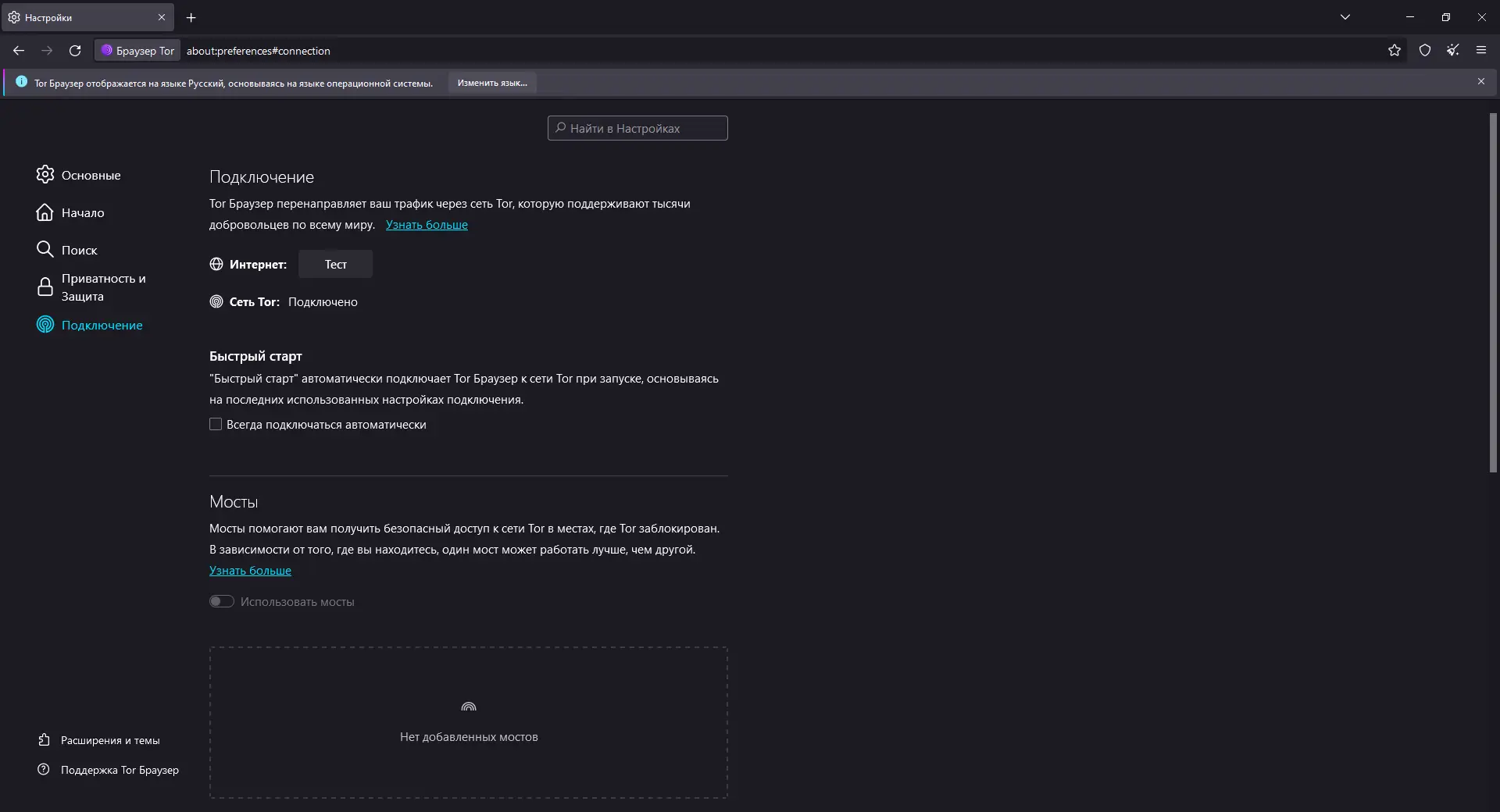Open the Основные settings category
This screenshot has height=812, width=1500.
click(x=91, y=176)
